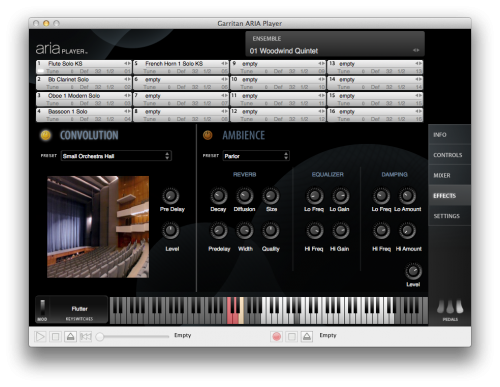Click the Equalizer Lo Gain knob

click(x=341, y=196)
